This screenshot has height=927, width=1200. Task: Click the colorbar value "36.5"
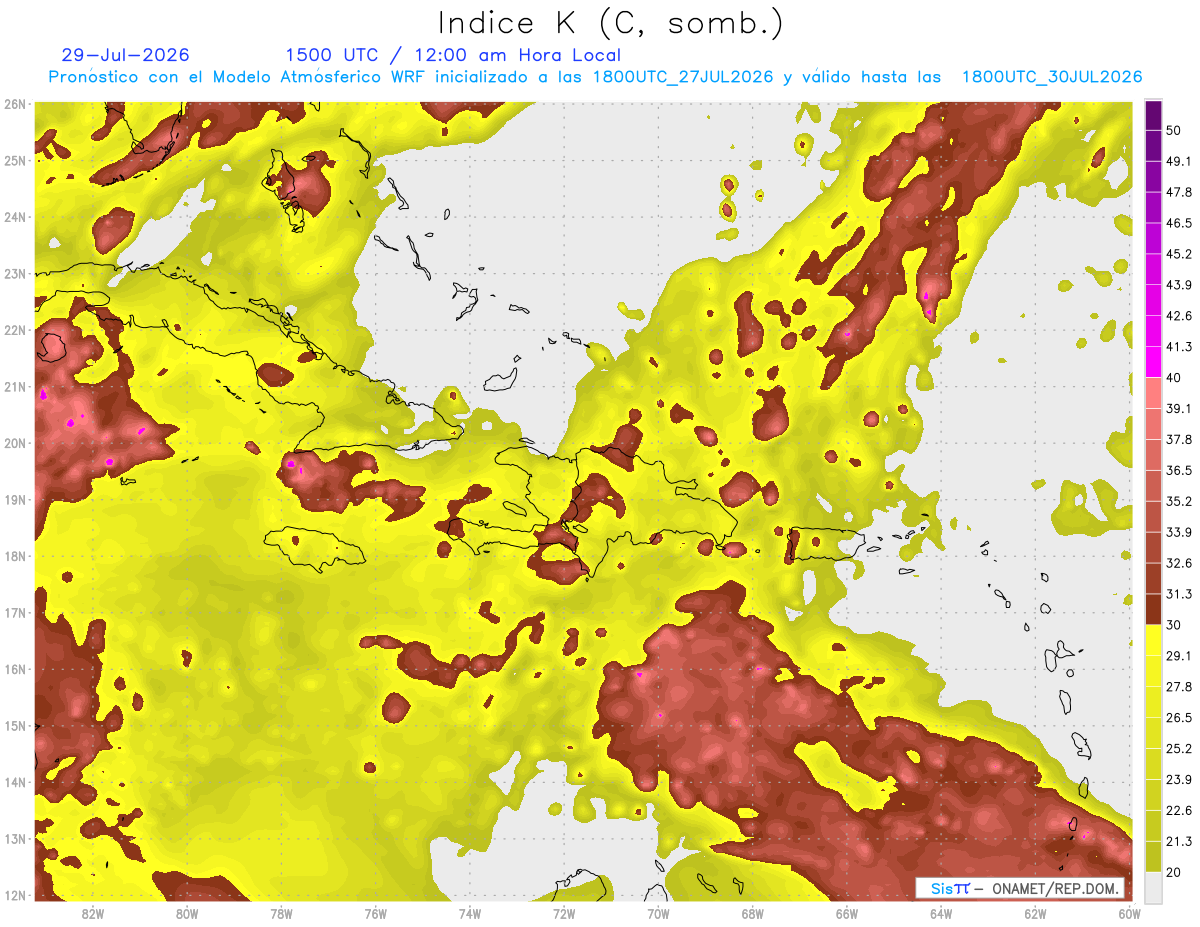(x=1179, y=470)
